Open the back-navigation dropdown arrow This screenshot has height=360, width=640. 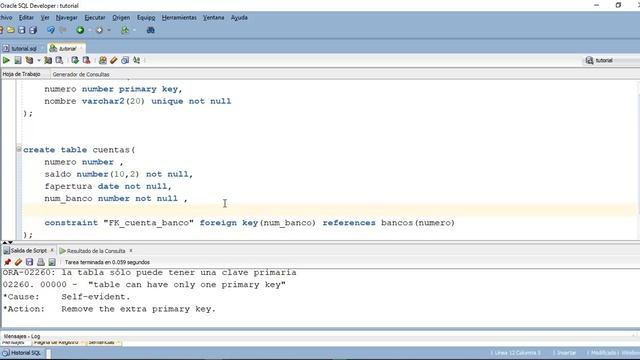tap(89, 30)
